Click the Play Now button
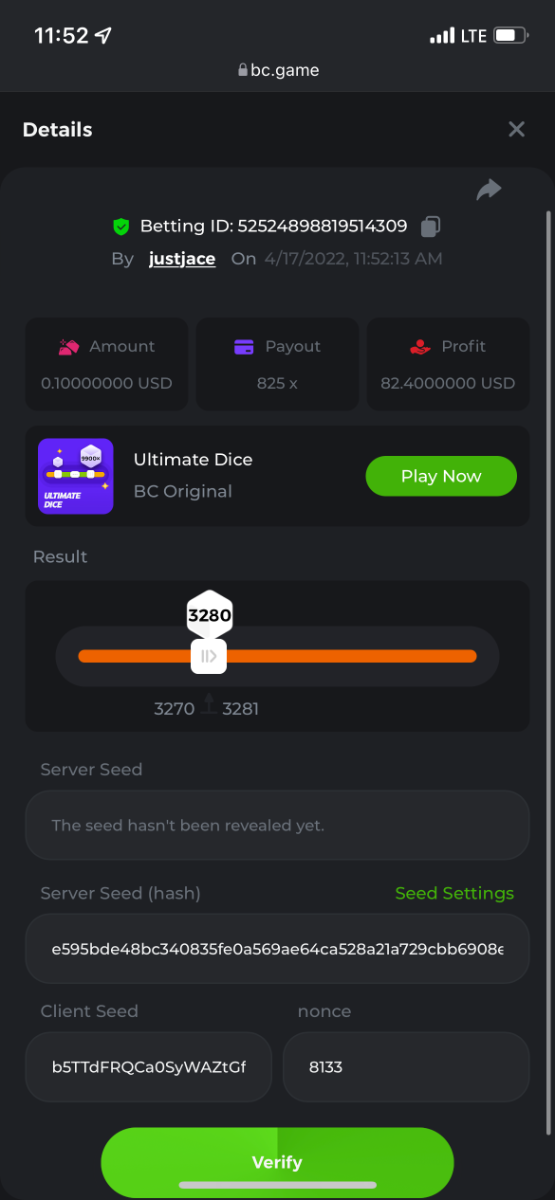 pos(441,476)
